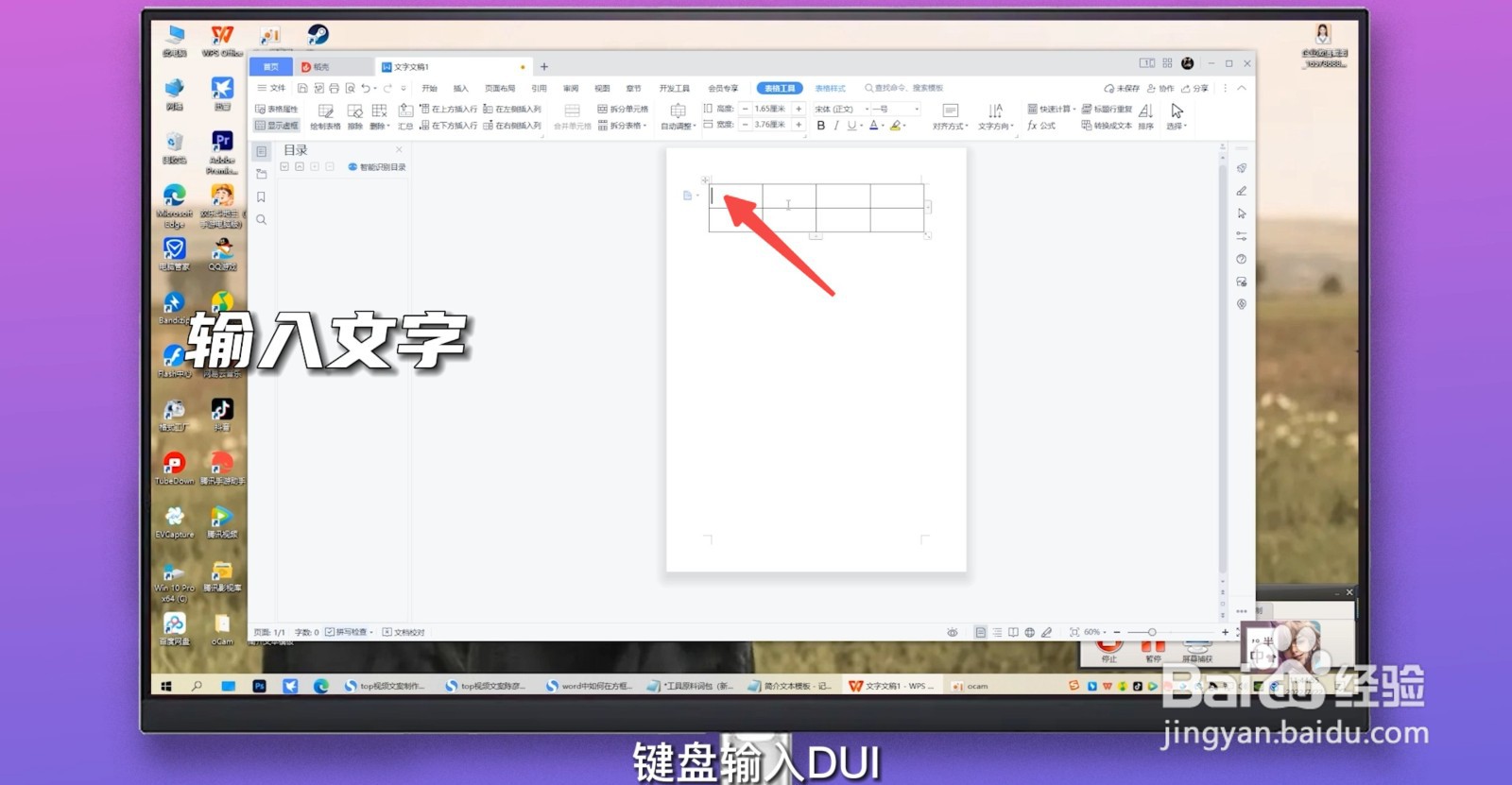Click the Print icon in quick access toolbar
Viewport: 1512px width, 785px height.
coord(334,88)
